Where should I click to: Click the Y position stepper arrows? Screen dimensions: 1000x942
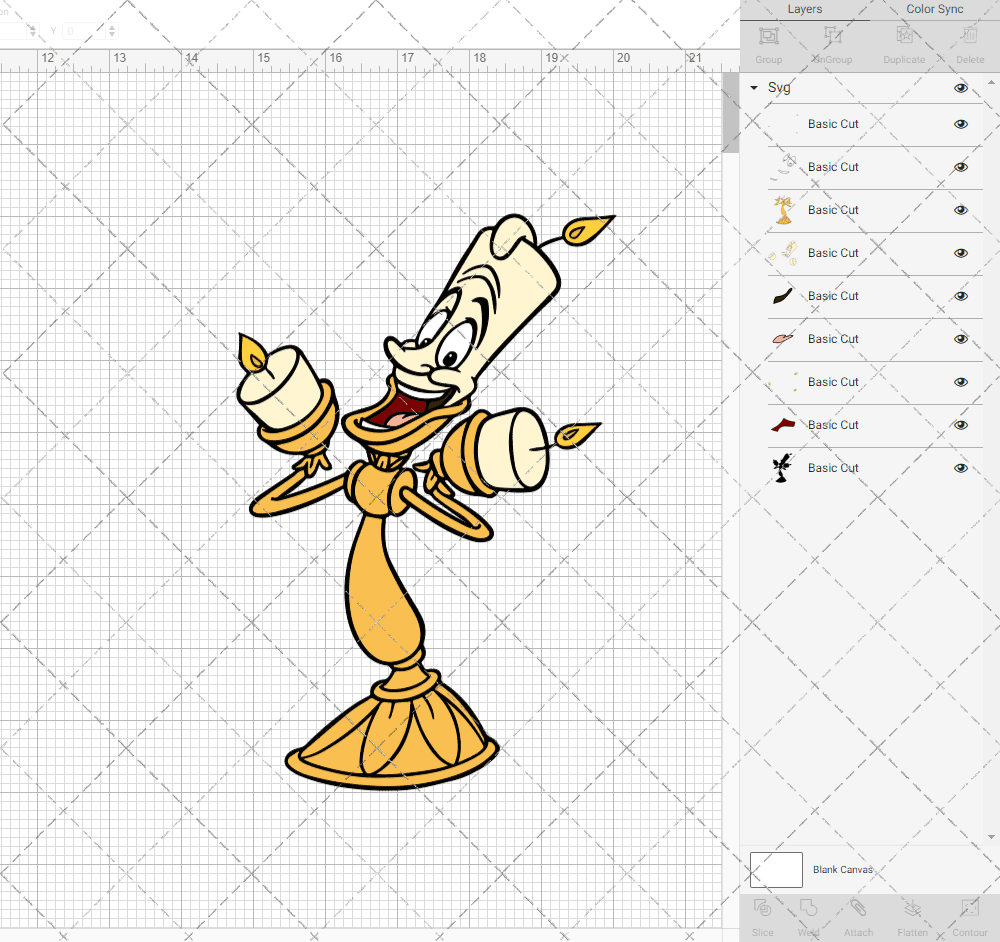pos(112,31)
